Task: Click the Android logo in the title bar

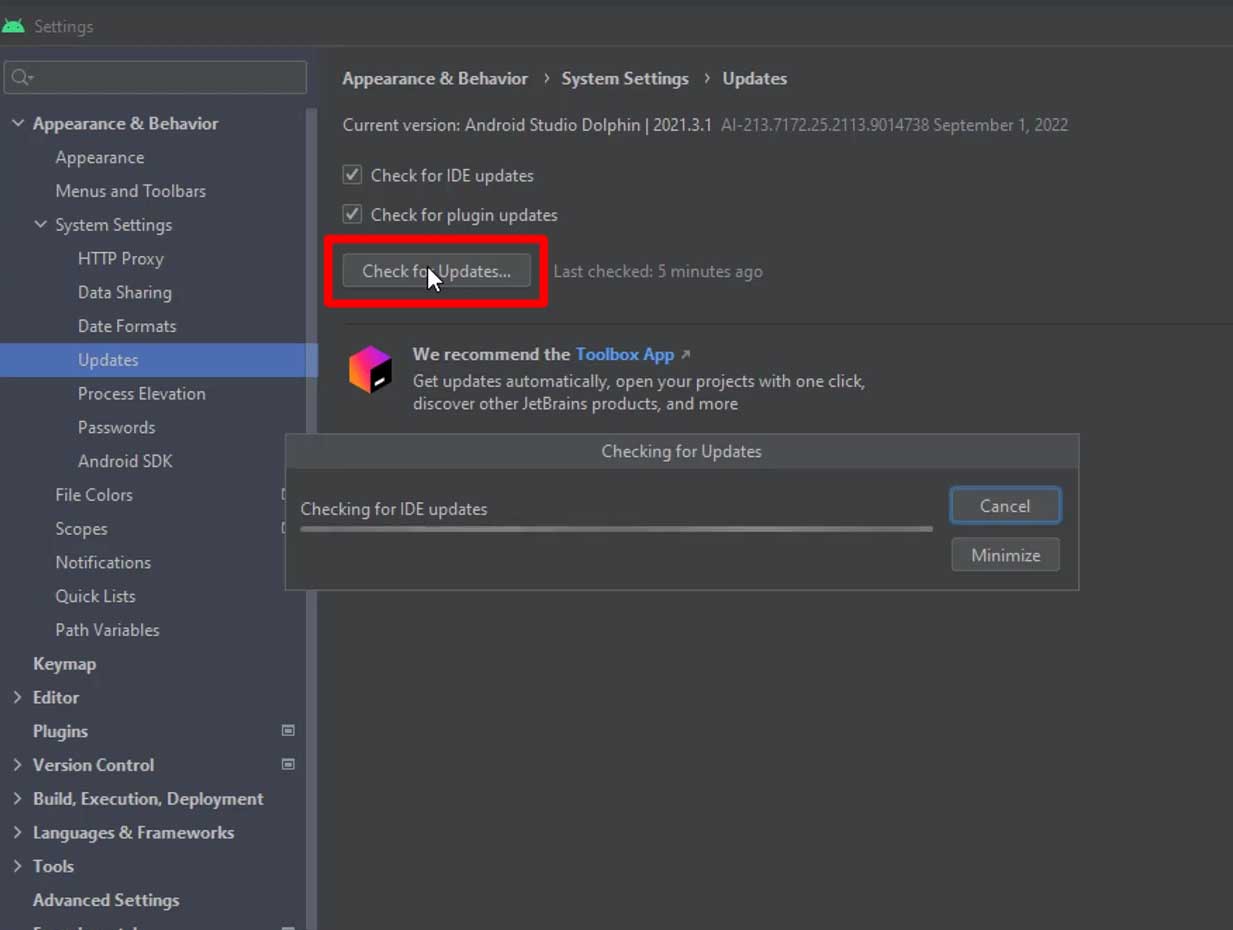Action: pyautogui.click(x=13, y=26)
